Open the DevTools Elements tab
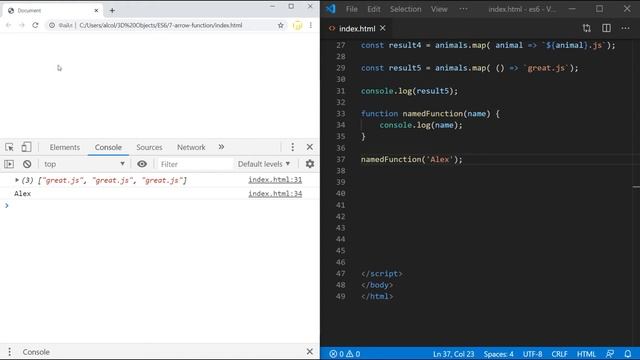640x360 pixels. click(64, 147)
